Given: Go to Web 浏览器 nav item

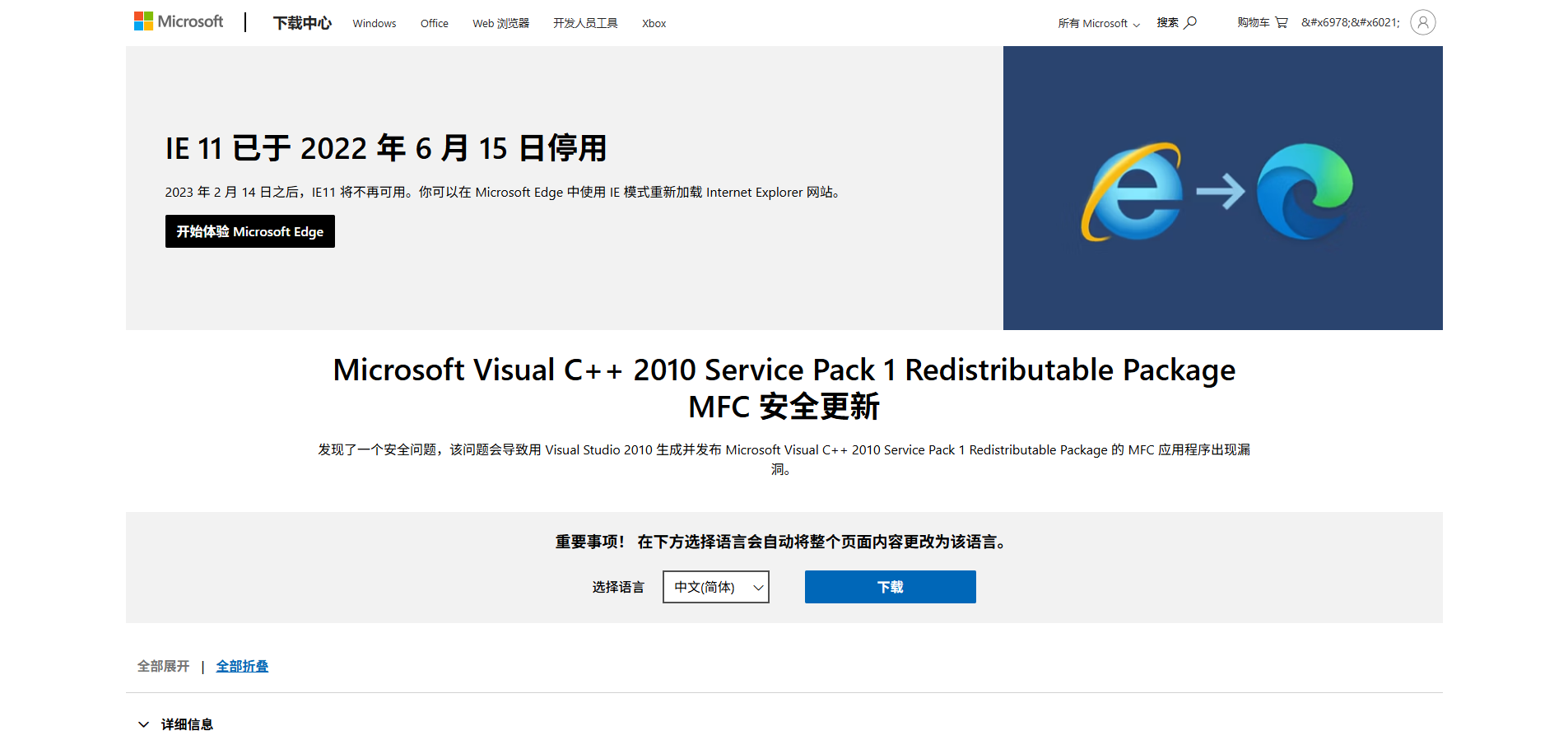Looking at the screenshot, I should (x=500, y=23).
